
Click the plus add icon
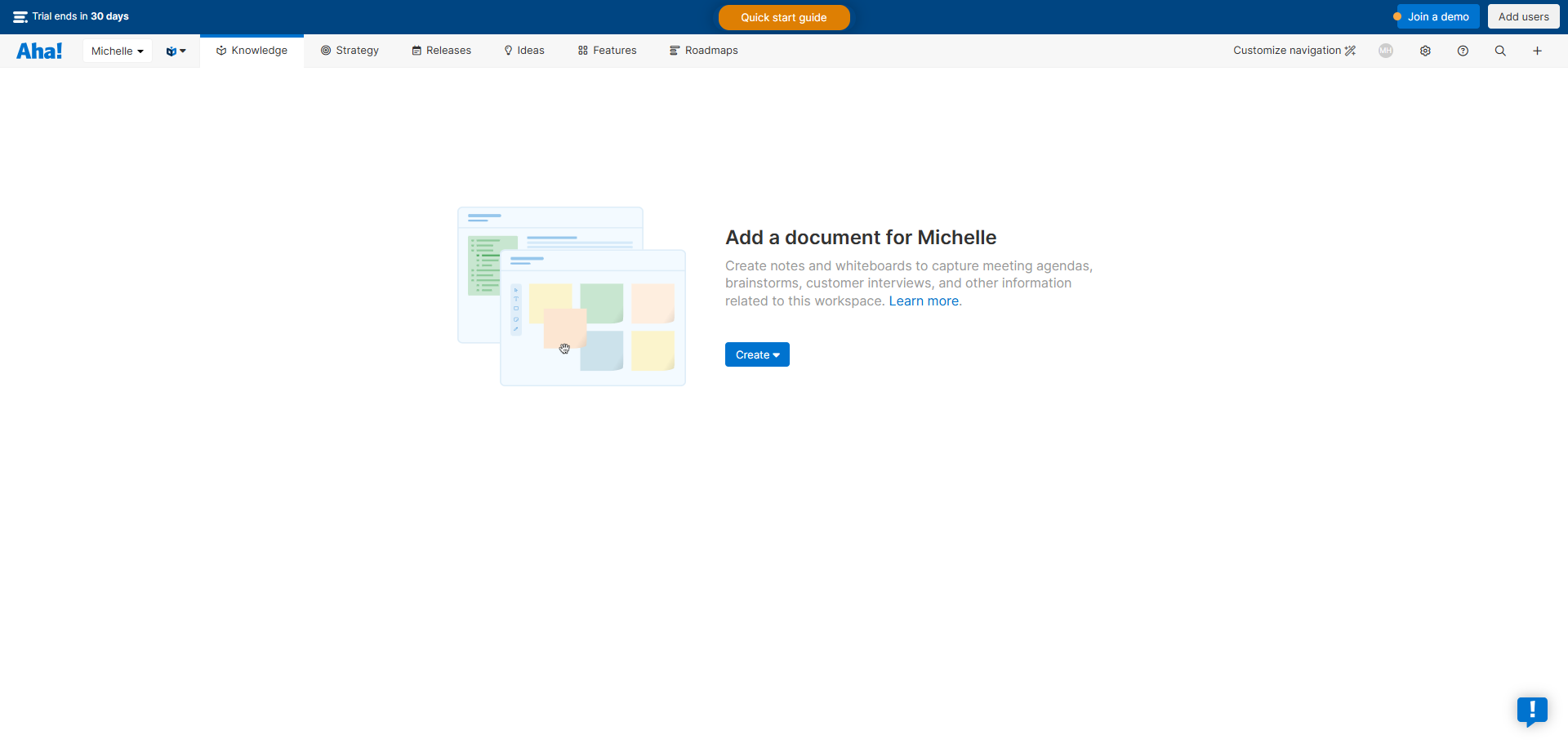point(1537,51)
